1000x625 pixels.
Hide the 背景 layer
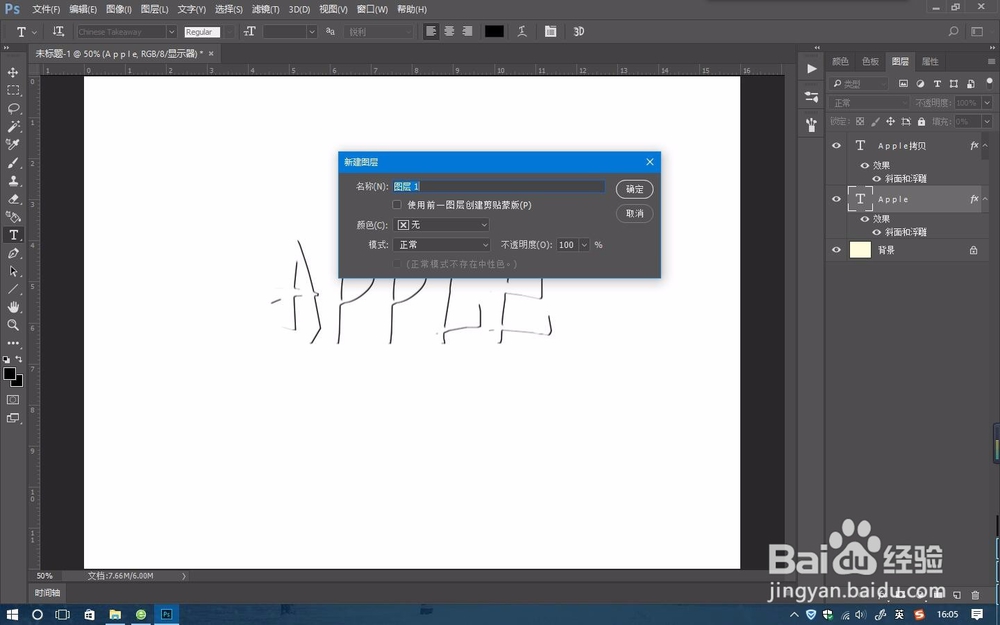click(836, 250)
